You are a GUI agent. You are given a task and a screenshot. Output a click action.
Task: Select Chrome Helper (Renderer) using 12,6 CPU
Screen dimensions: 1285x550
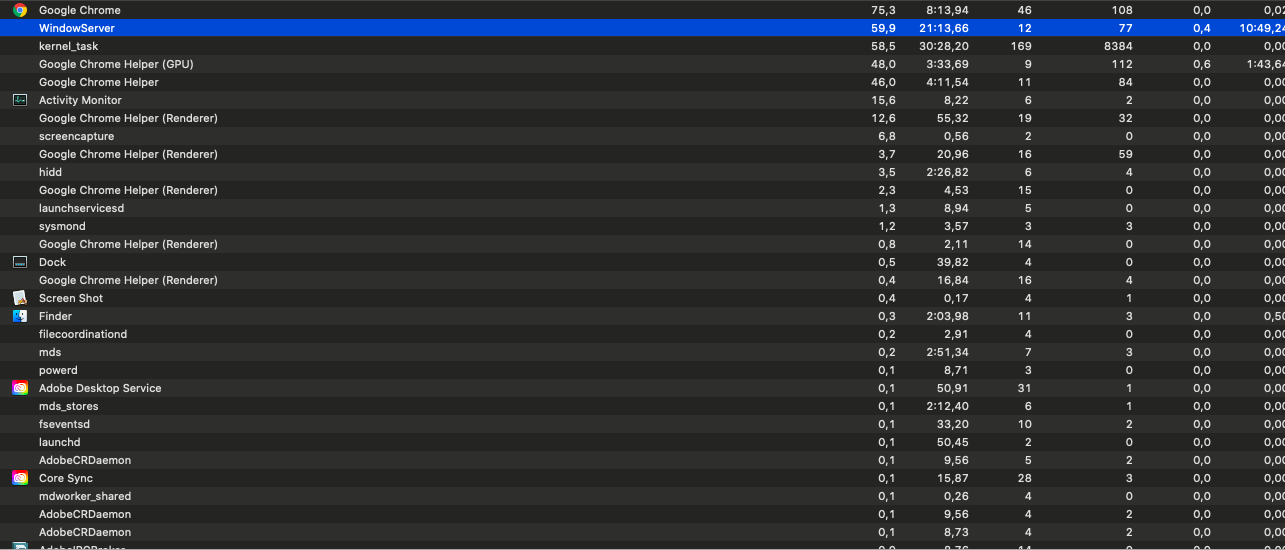coord(128,118)
